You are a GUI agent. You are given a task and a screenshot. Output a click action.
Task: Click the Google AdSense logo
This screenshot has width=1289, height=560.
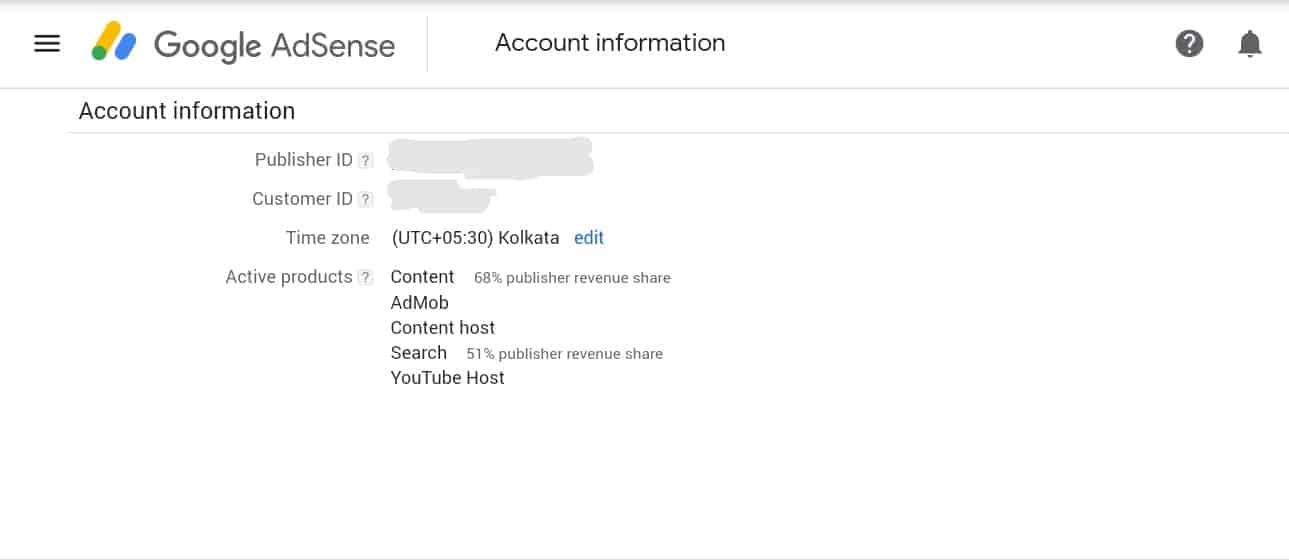243,44
